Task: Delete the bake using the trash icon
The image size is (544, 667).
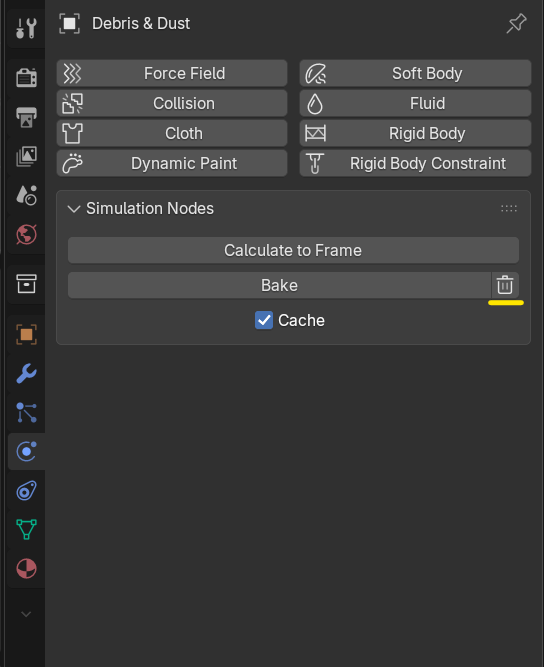Action: click(x=505, y=285)
